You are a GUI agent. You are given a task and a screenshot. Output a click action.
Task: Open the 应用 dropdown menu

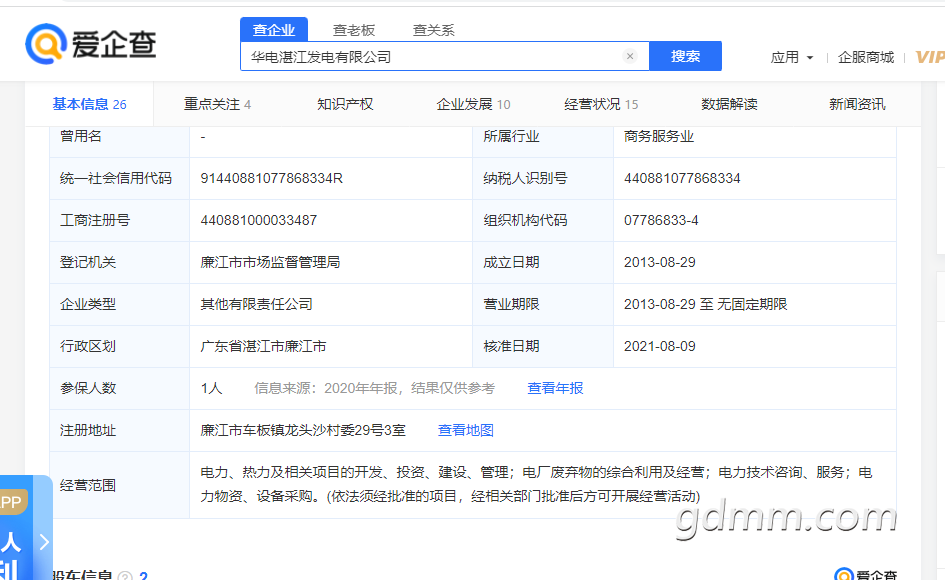(792, 57)
